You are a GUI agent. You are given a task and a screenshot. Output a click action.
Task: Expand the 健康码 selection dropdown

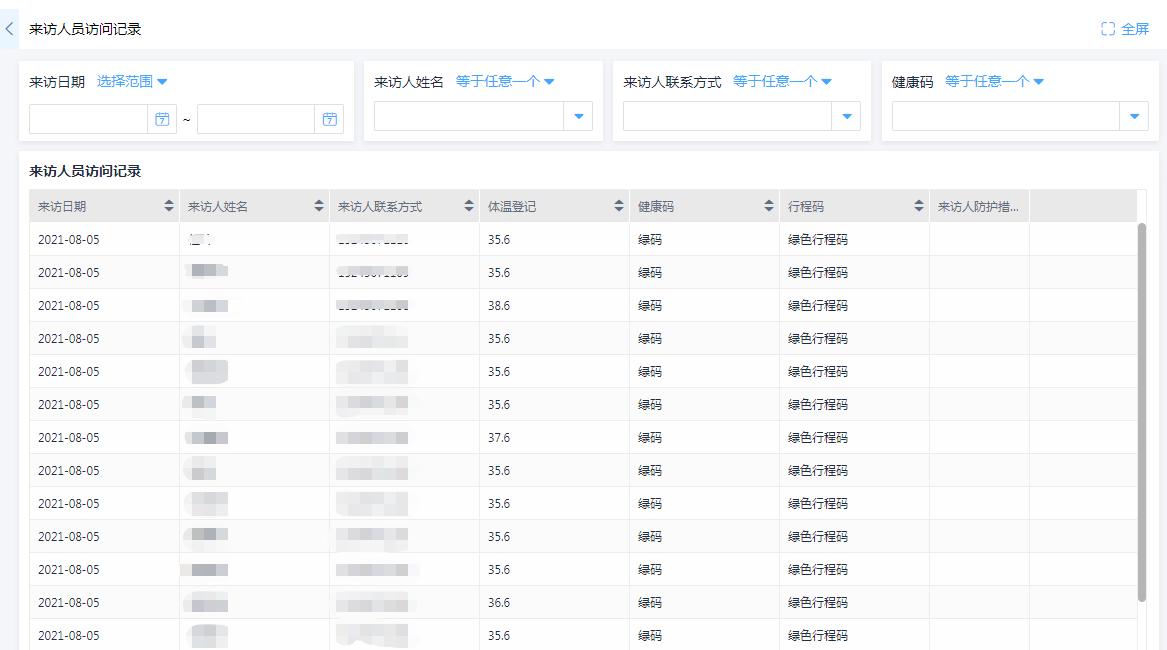[1134, 116]
